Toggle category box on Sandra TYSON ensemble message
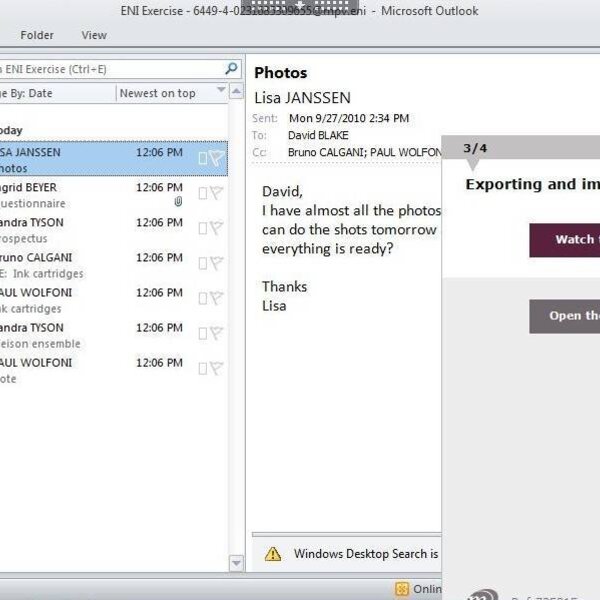The height and width of the screenshot is (600, 600). coord(203,334)
